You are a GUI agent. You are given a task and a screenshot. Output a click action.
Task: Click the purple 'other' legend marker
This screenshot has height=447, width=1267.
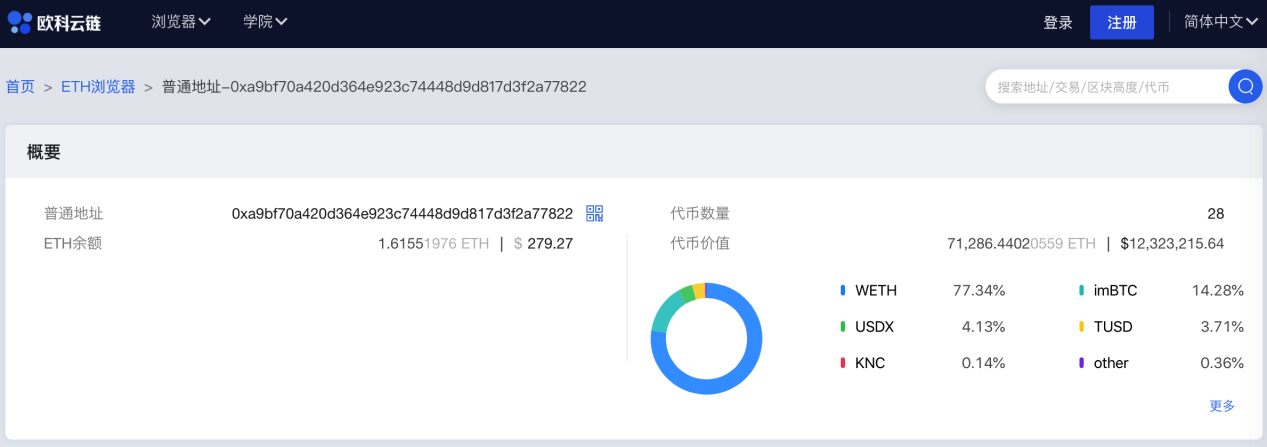pyautogui.click(x=1082, y=363)
